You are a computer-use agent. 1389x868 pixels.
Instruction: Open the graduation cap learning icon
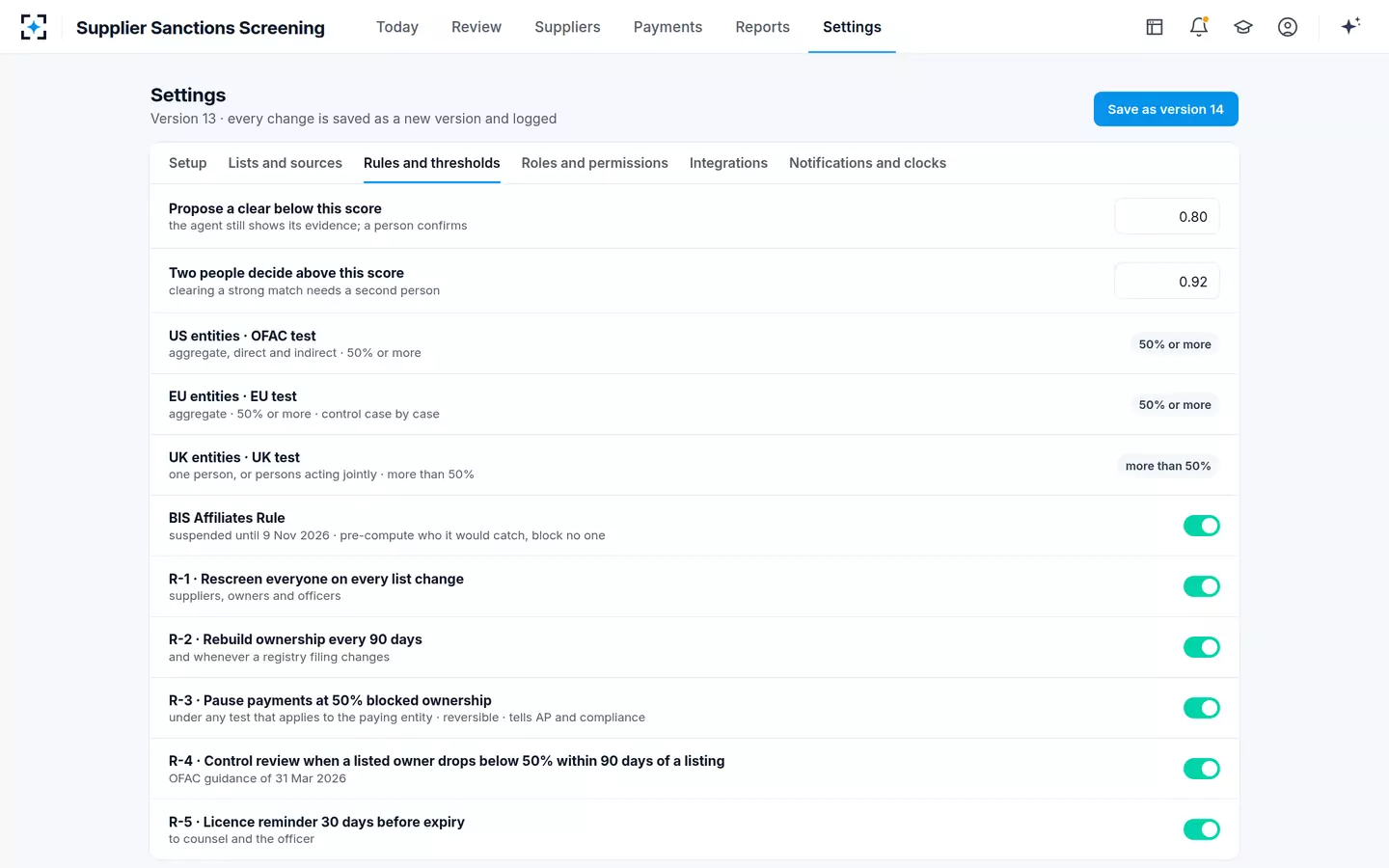click(x=1243, y=27)
